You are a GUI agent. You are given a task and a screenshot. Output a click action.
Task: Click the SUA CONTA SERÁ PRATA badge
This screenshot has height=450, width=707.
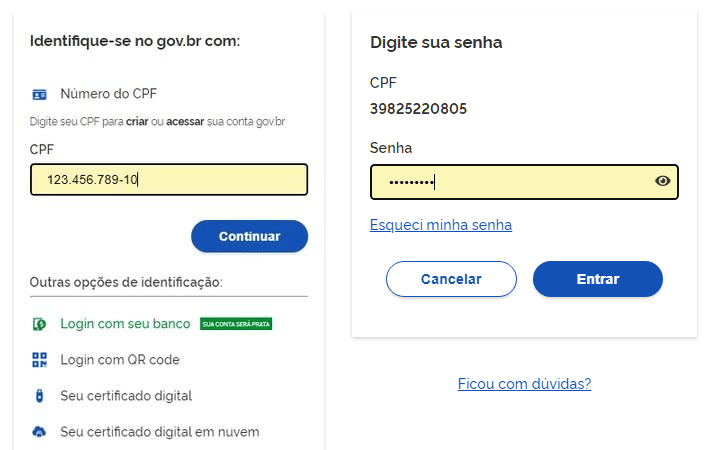(x=236, y=324)
